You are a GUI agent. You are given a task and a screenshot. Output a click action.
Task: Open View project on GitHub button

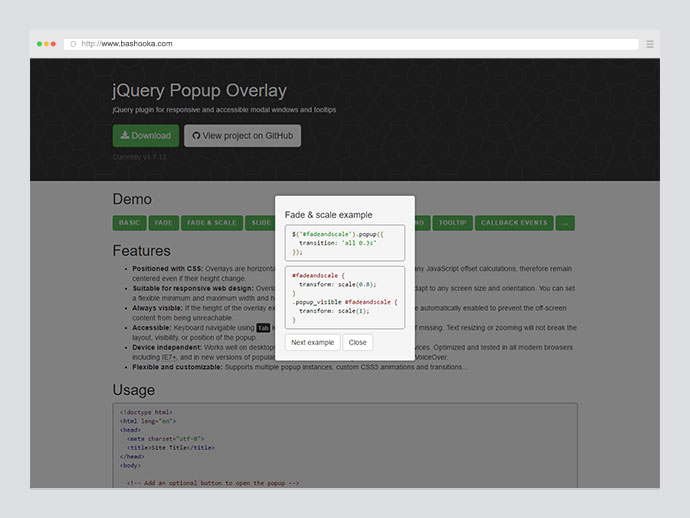pyautogui.click(x=242, y=136)
